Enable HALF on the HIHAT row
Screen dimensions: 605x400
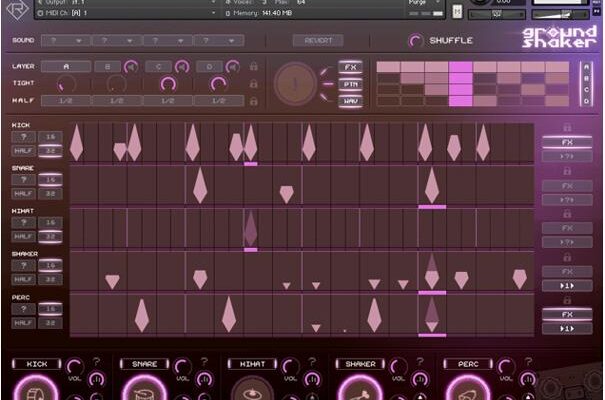22,237
